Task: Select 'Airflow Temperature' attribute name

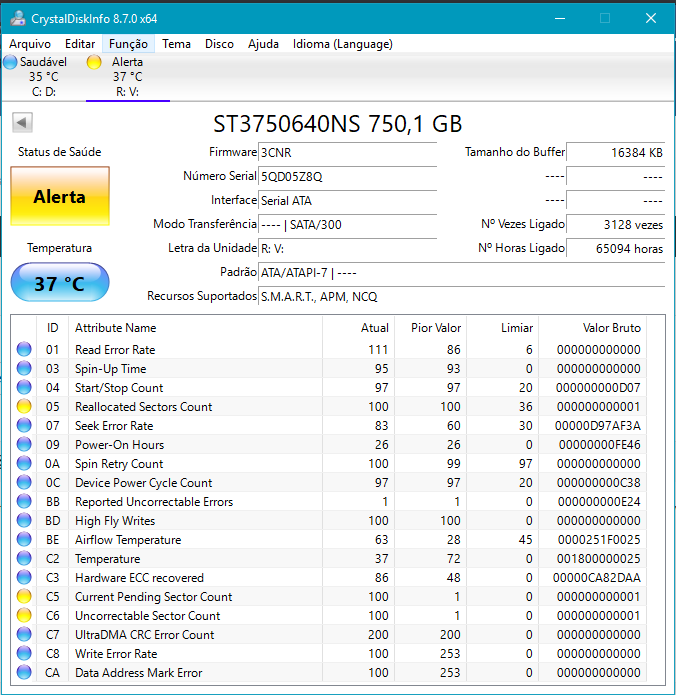Action: 128,539
